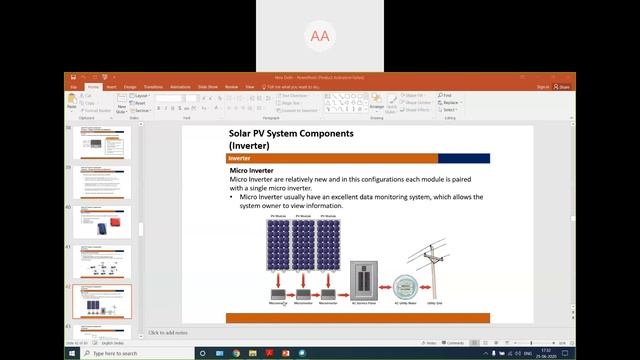Open the Shape Fill dropdown
The image size is (640, 360).
click(413, 96)
